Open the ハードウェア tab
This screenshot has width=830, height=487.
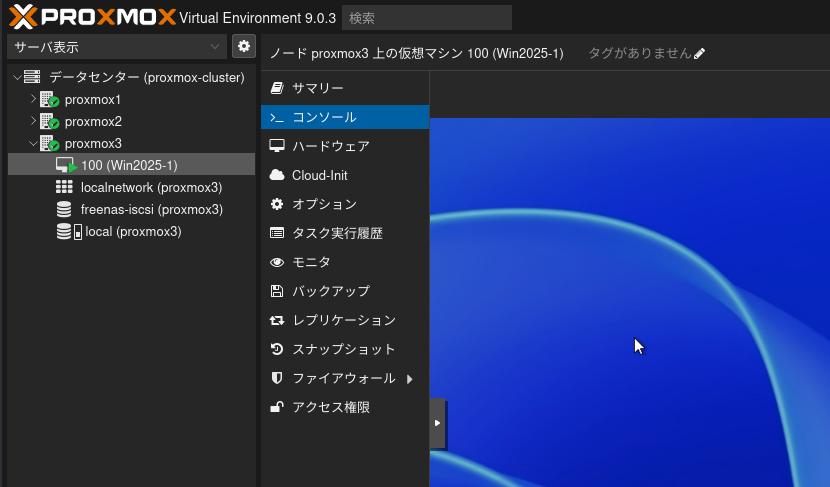(345, 146)
